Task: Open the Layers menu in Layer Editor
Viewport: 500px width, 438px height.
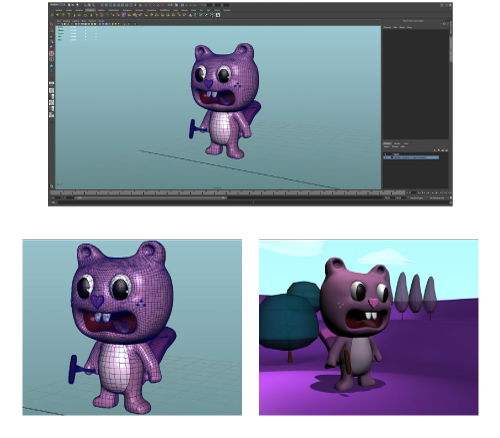Action: 387,147
